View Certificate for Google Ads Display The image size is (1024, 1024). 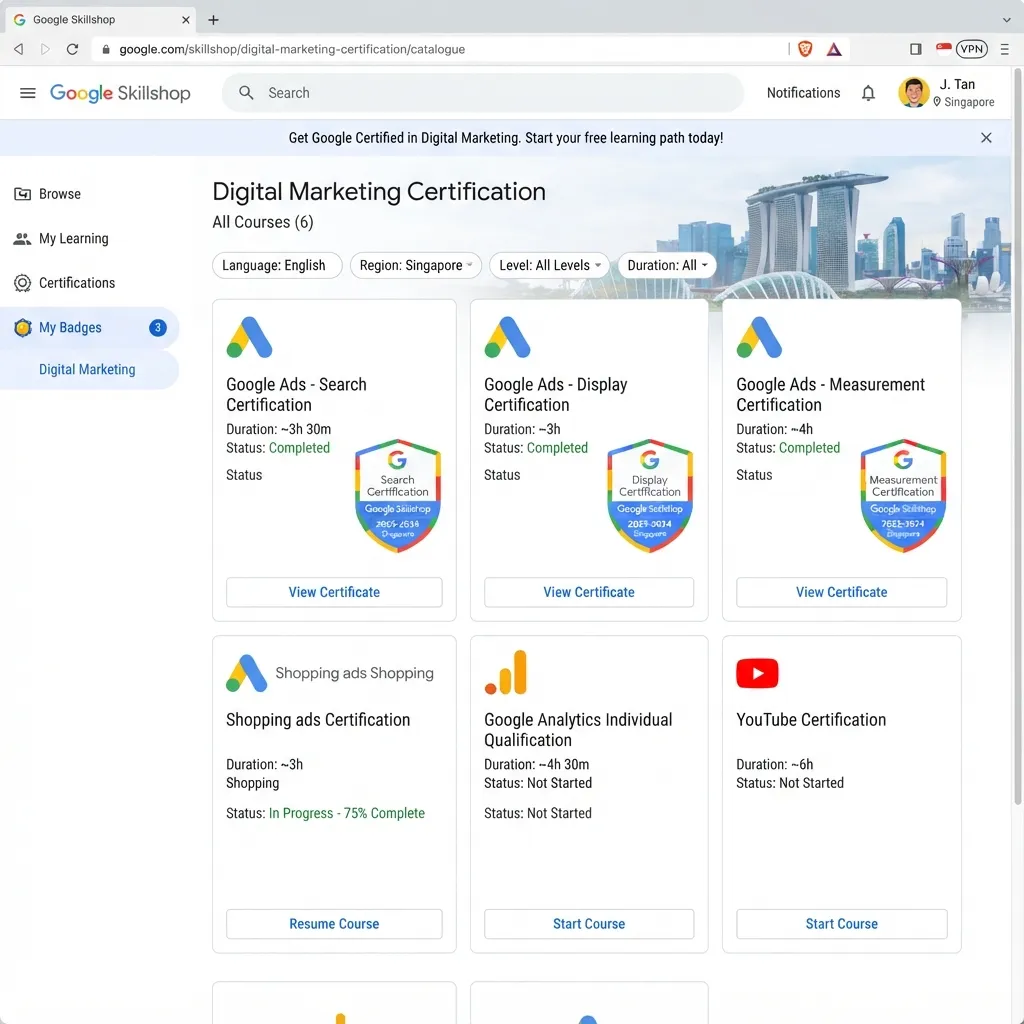coord(588,592)
